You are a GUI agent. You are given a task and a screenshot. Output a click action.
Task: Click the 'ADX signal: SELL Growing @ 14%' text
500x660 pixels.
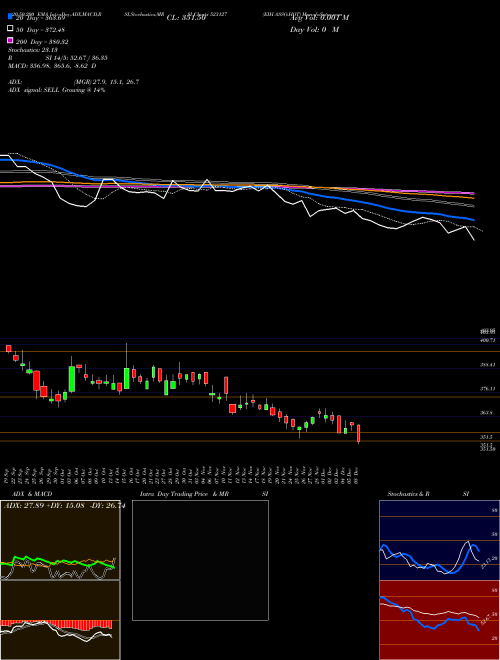(x=56, y=90)
